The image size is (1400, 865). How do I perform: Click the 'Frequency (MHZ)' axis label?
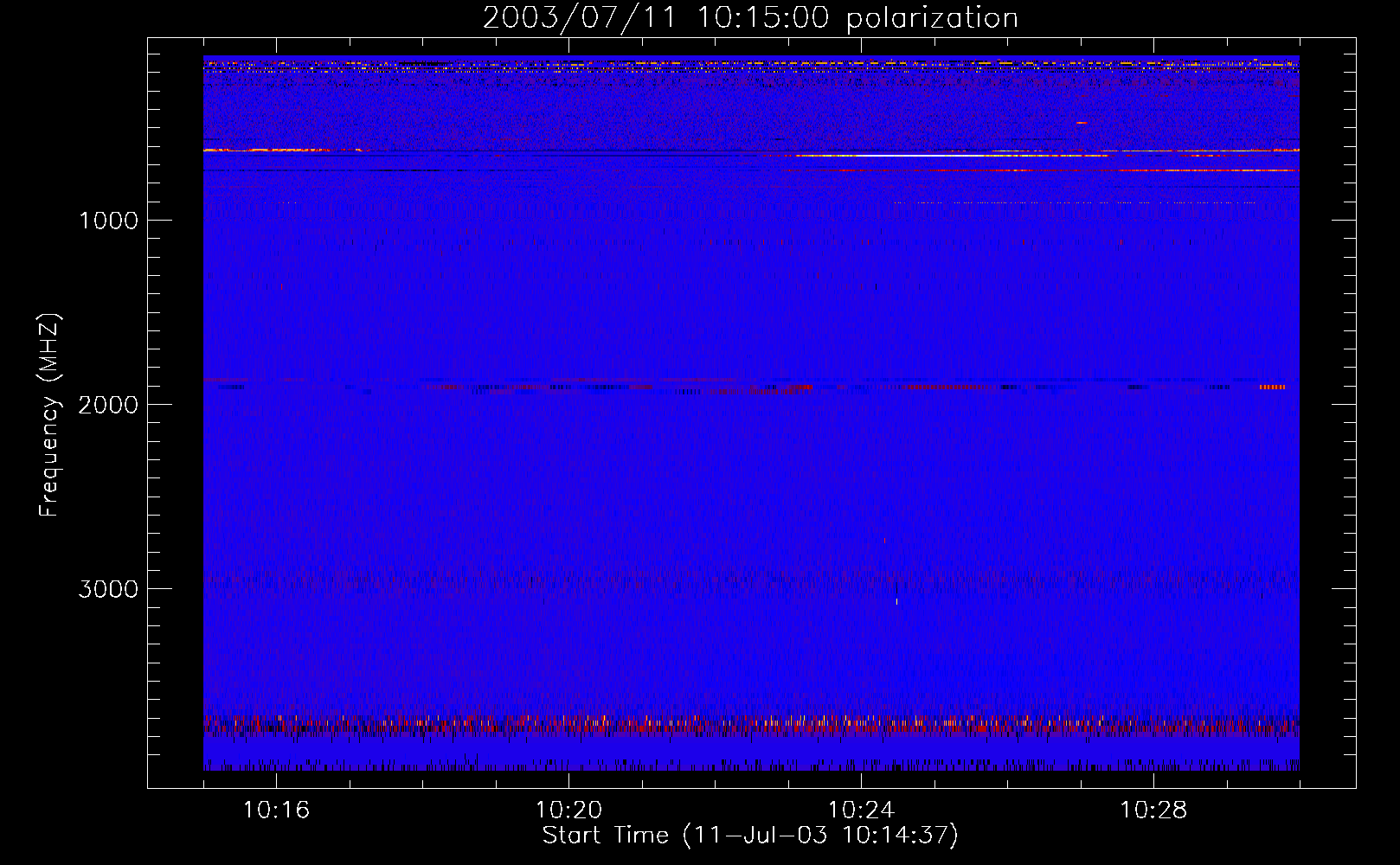49,415
